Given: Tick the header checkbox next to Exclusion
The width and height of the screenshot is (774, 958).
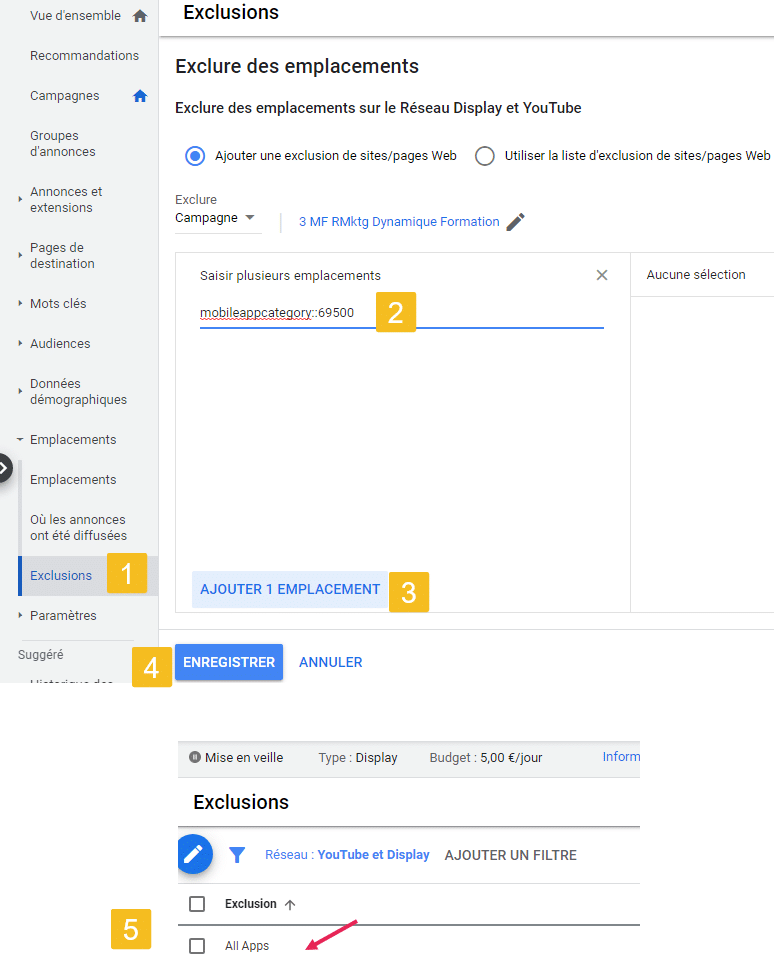Looking at the screenshot, I should (197, 904).
